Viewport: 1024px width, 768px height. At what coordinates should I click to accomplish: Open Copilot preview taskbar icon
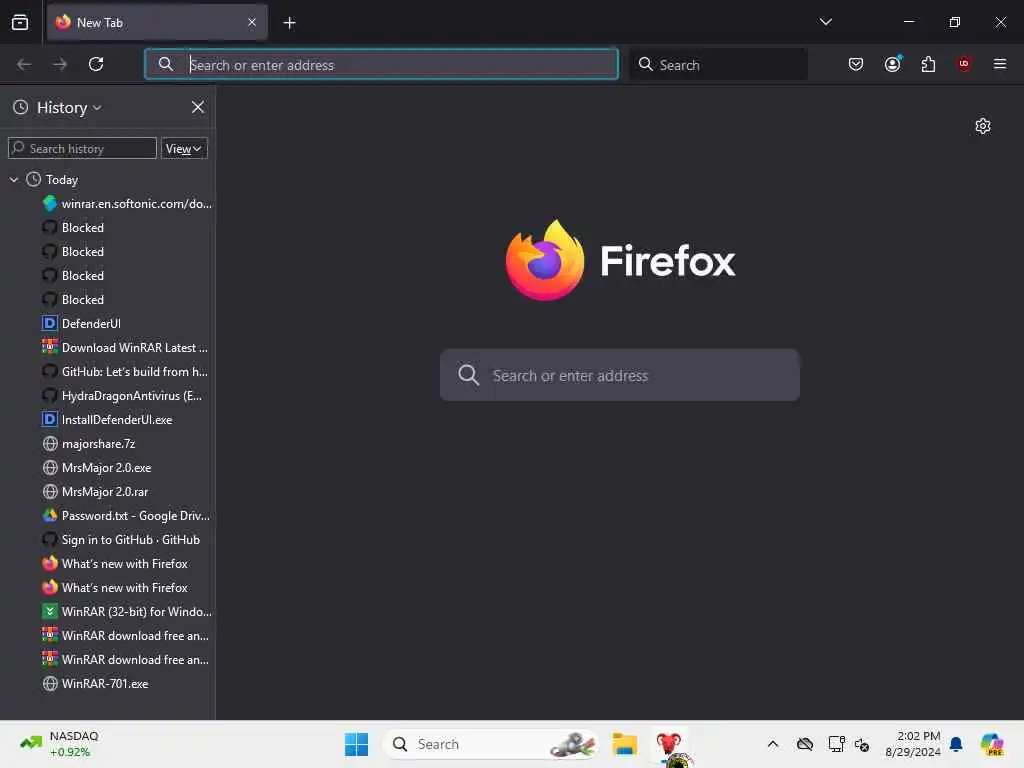991,744
